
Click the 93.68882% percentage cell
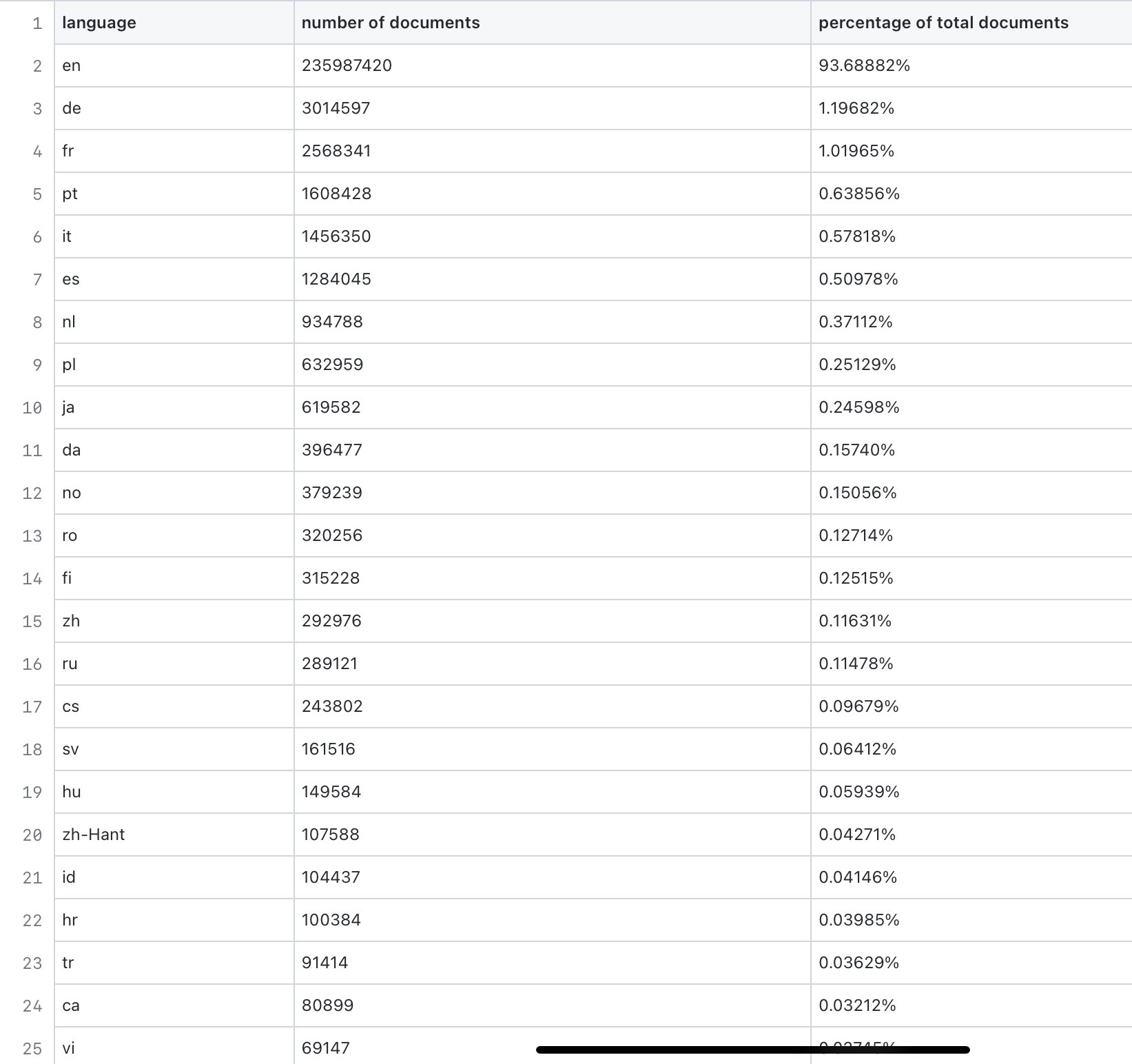click(864, 65)
